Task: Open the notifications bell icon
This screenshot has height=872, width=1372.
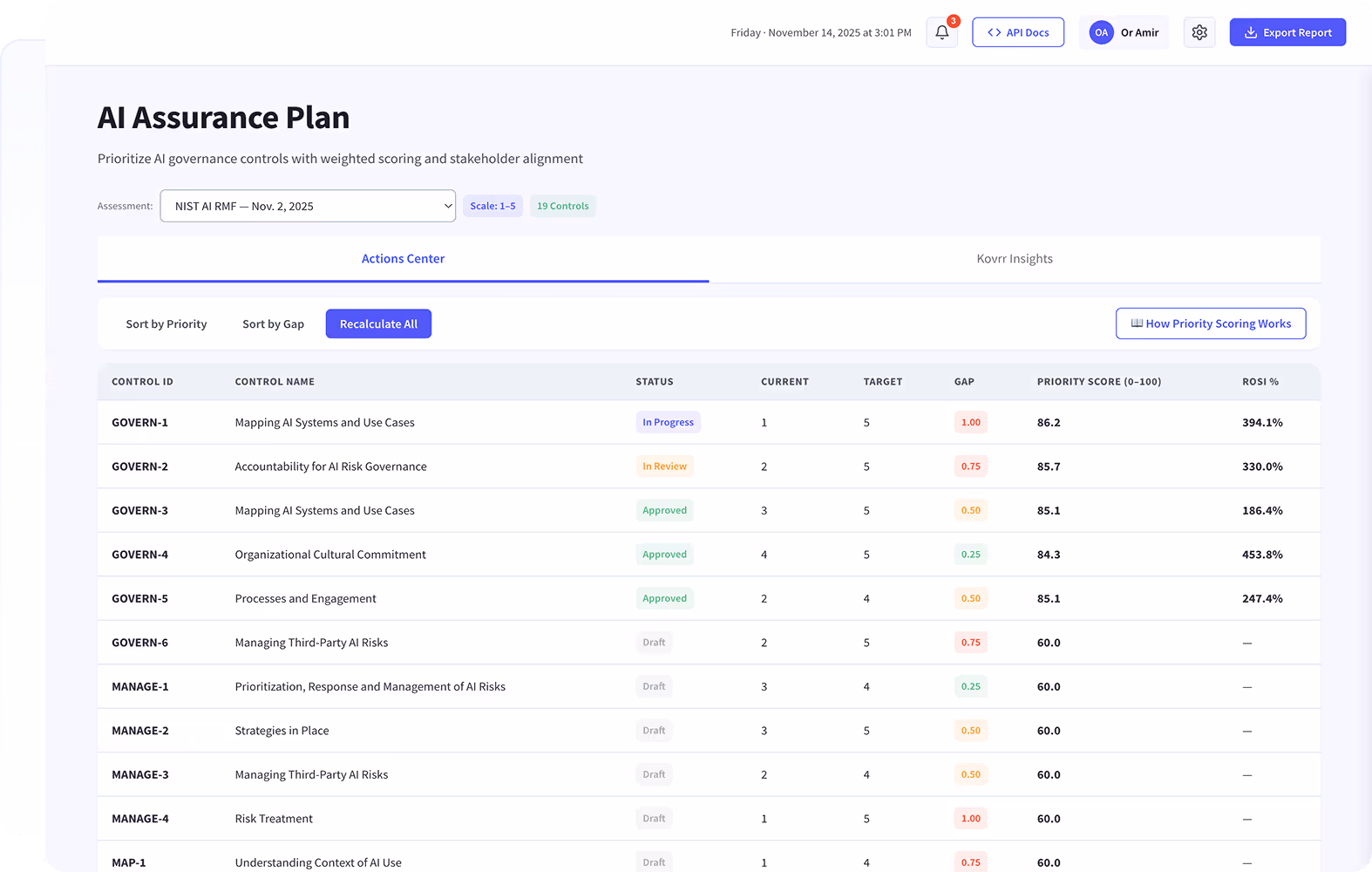Action: pos(942,32)
